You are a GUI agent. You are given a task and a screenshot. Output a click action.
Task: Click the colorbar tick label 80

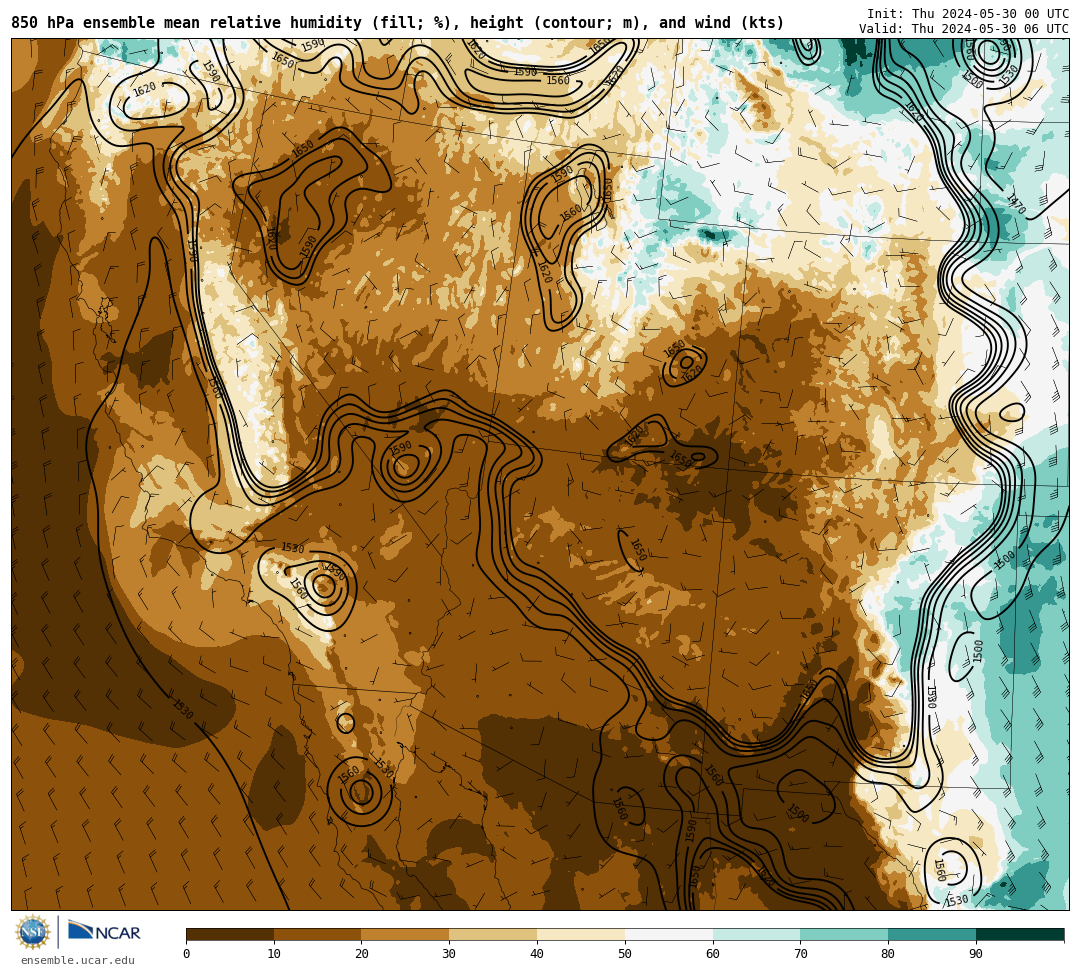[x=888, y=954]
